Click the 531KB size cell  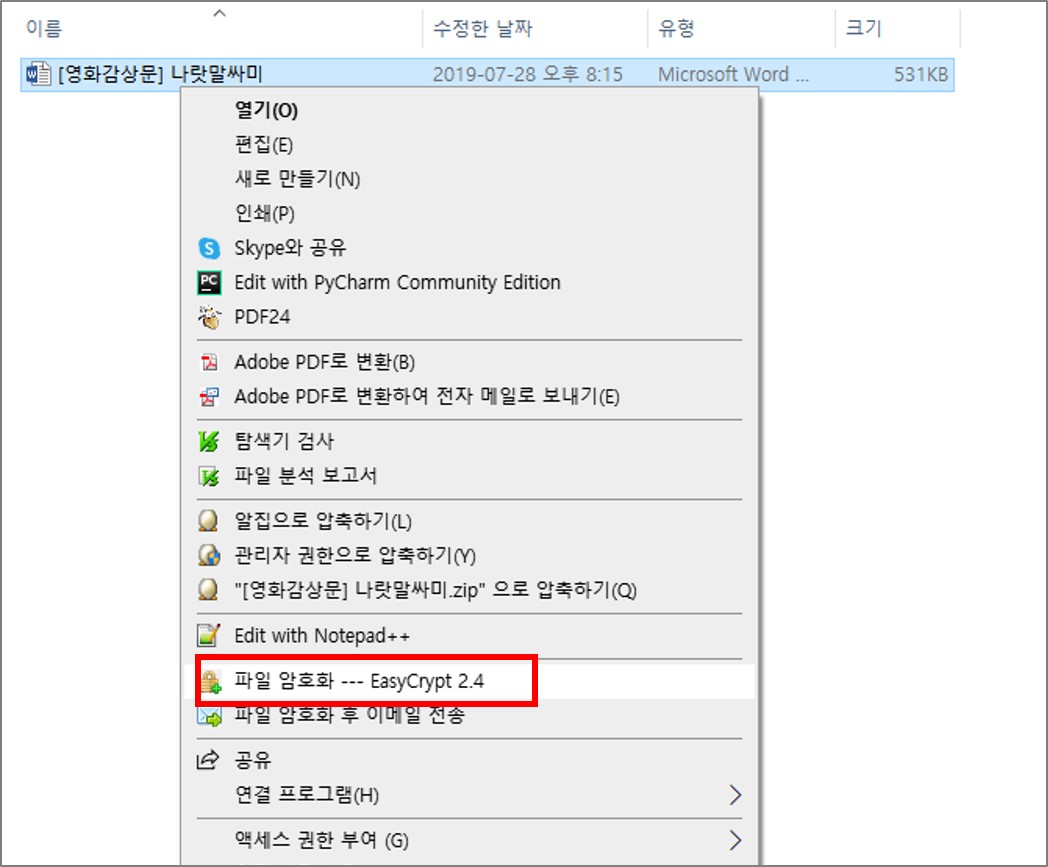(921, 74)
